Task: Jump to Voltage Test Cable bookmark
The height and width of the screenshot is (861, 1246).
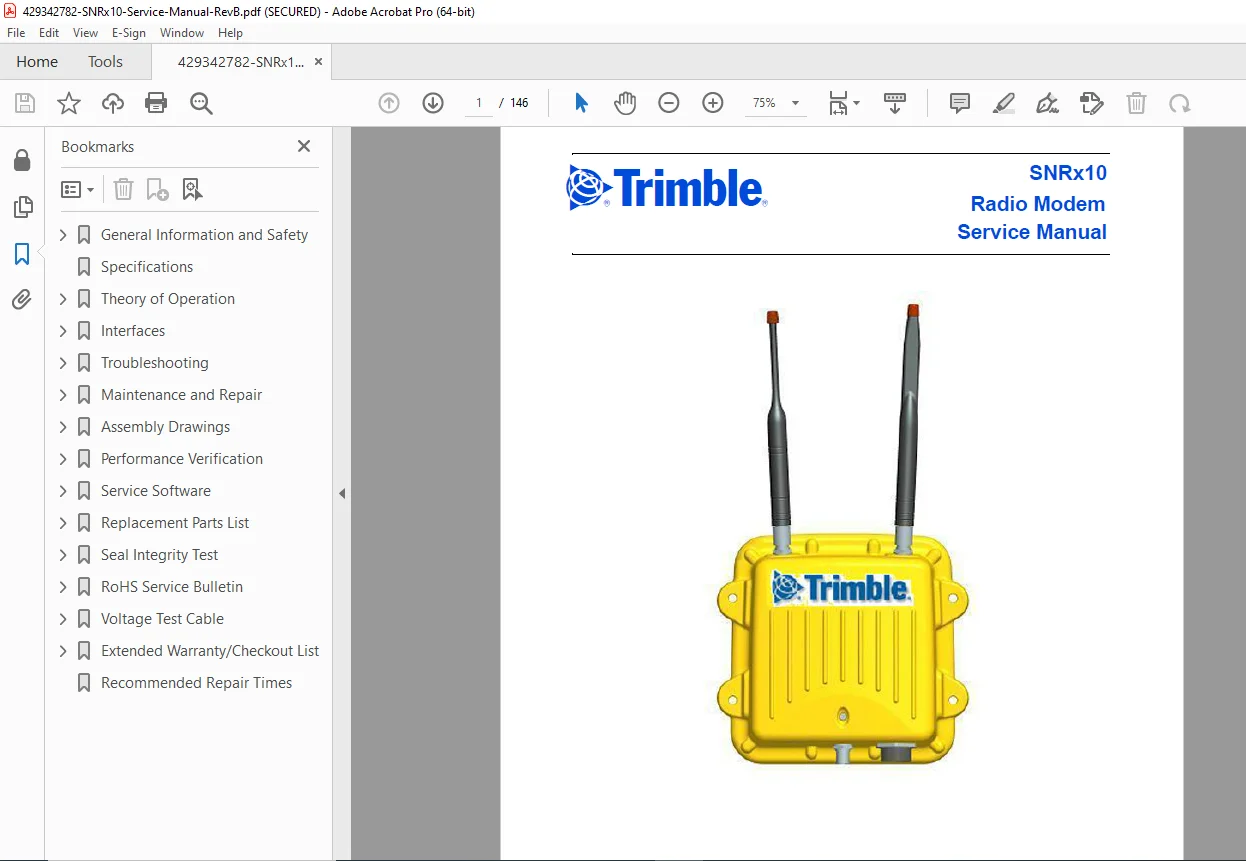Action: click(162, 619)
